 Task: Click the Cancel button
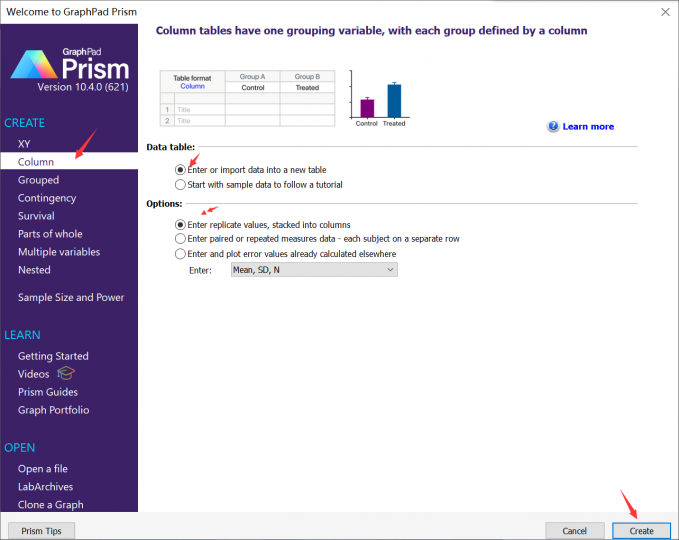pyautogui.click(x=575, y=531)
